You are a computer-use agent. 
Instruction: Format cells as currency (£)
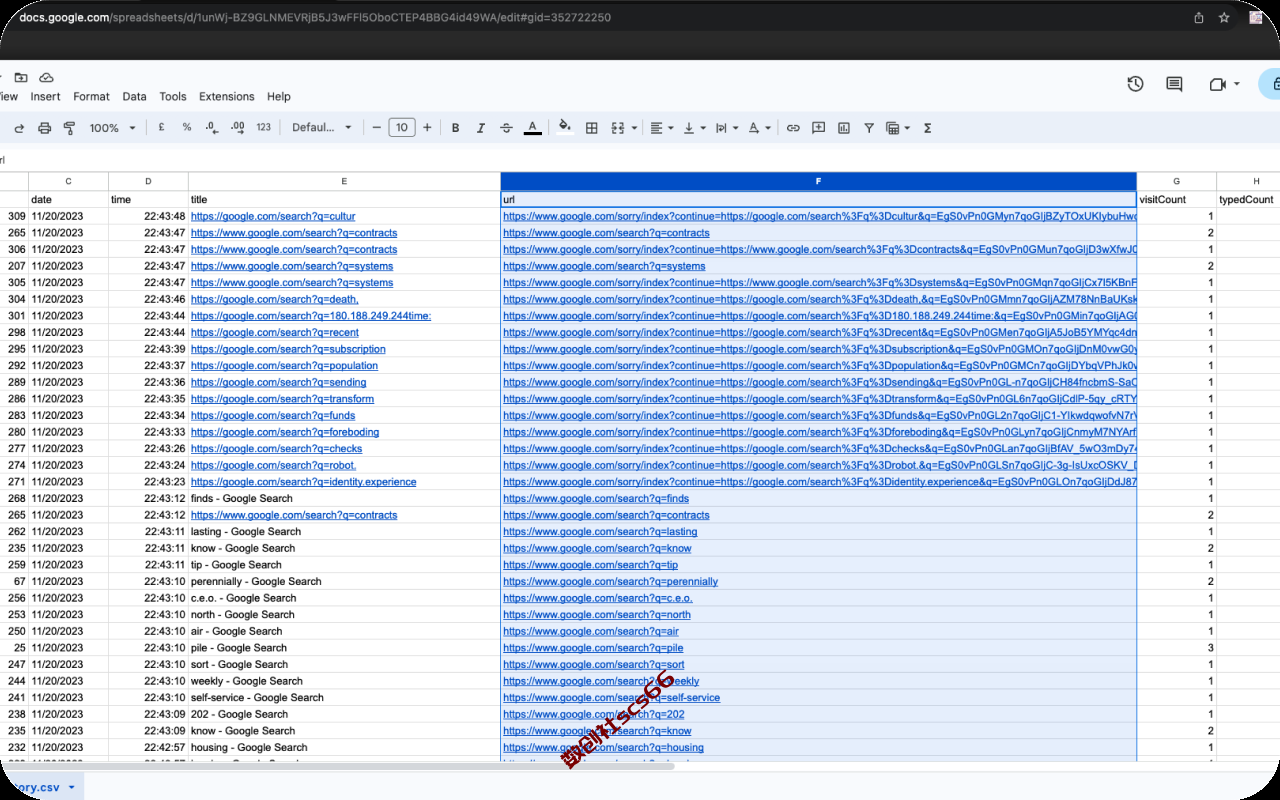(162, 128)
